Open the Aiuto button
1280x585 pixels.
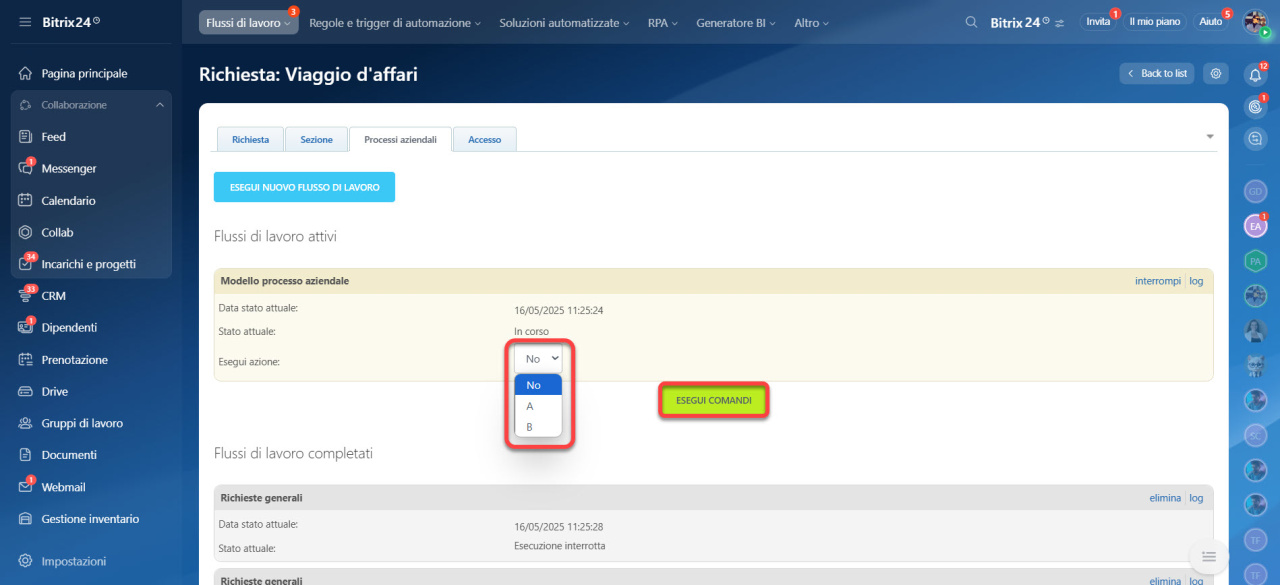click(1210, 22)
